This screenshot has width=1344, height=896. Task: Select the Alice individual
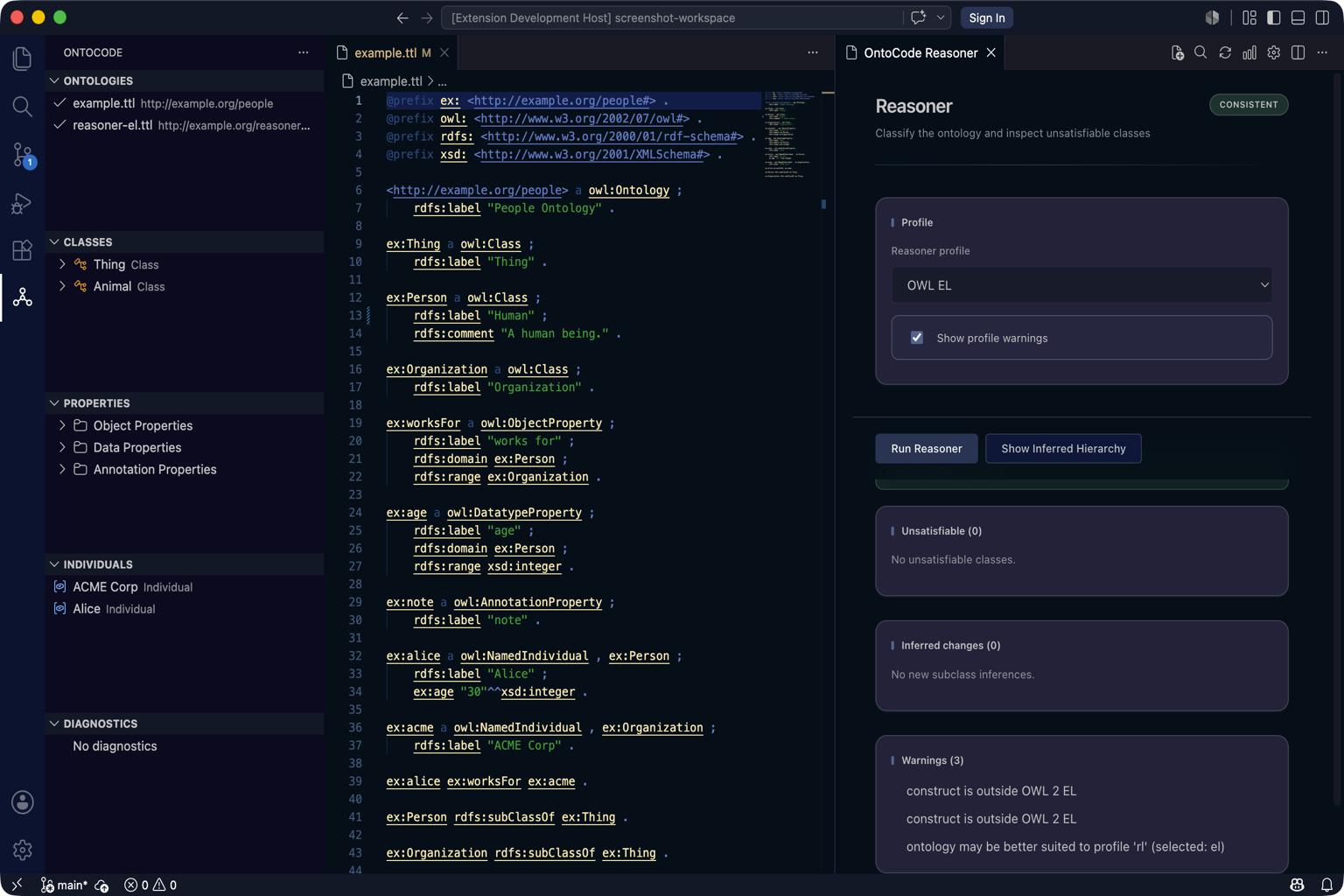(185, 609)
